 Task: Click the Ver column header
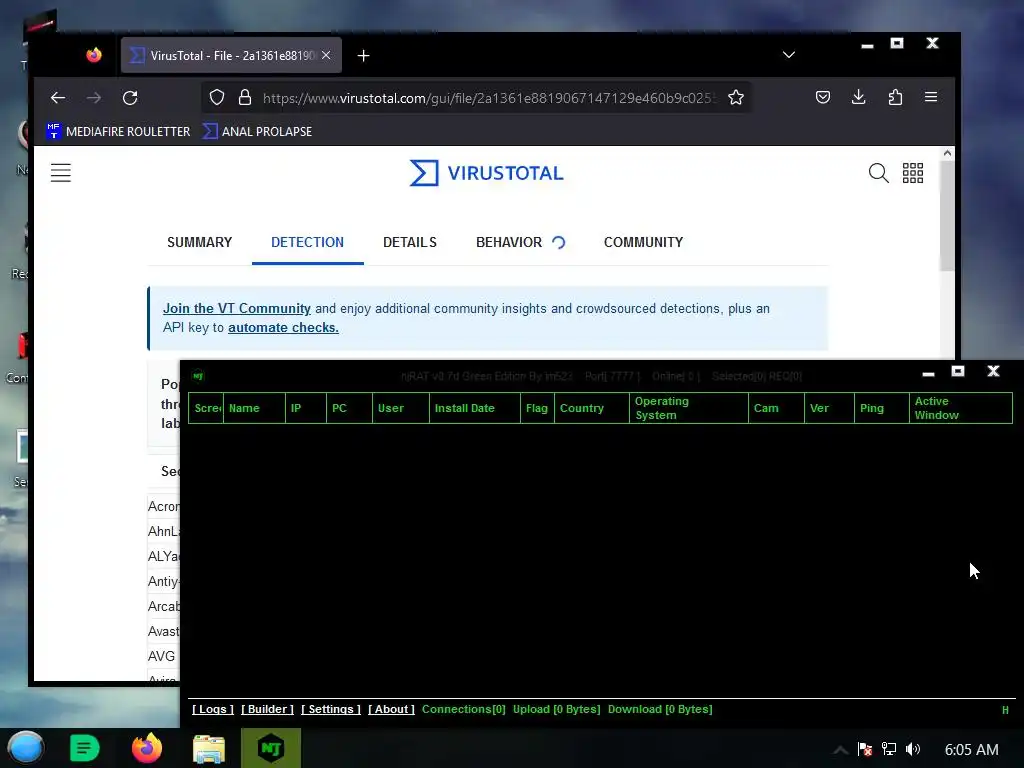click(x=829, y=408)
